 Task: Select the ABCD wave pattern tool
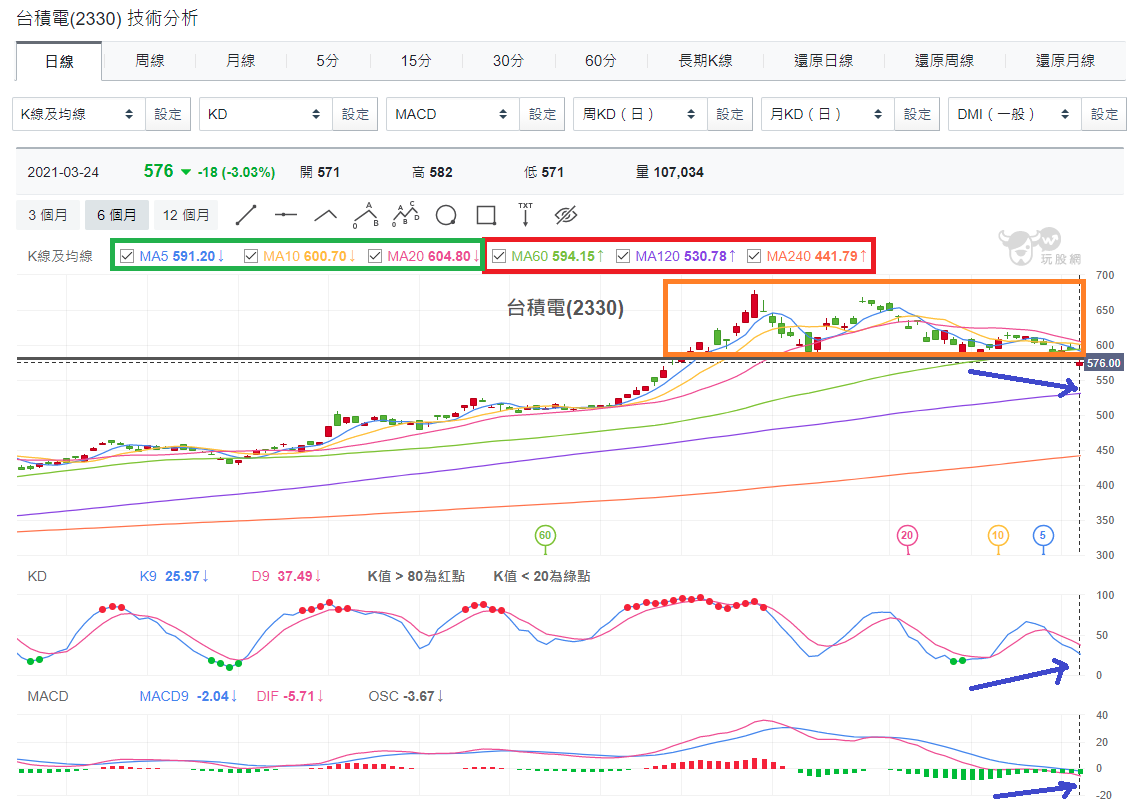406,214
